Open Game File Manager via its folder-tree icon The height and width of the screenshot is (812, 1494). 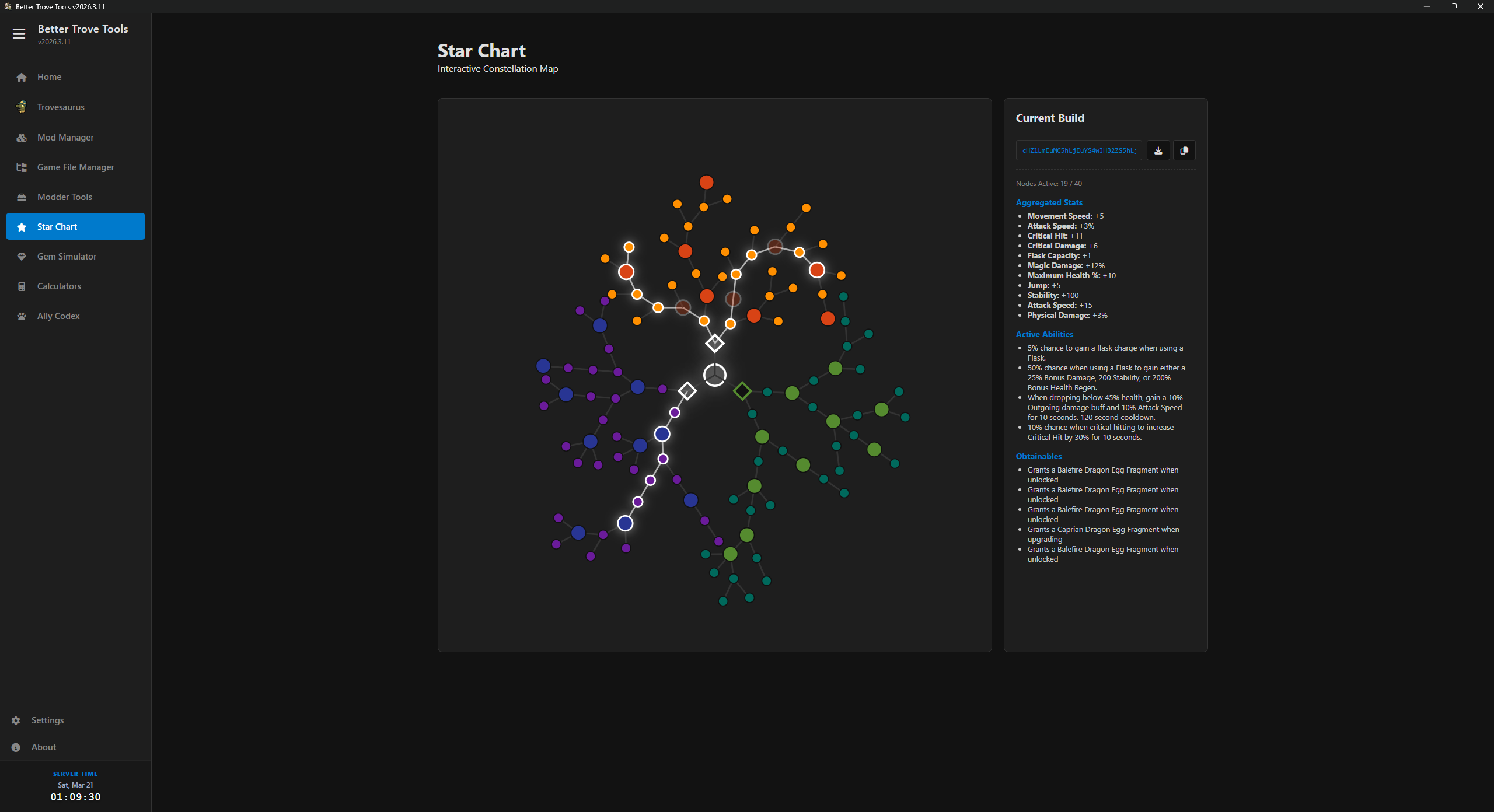(21, 167)
